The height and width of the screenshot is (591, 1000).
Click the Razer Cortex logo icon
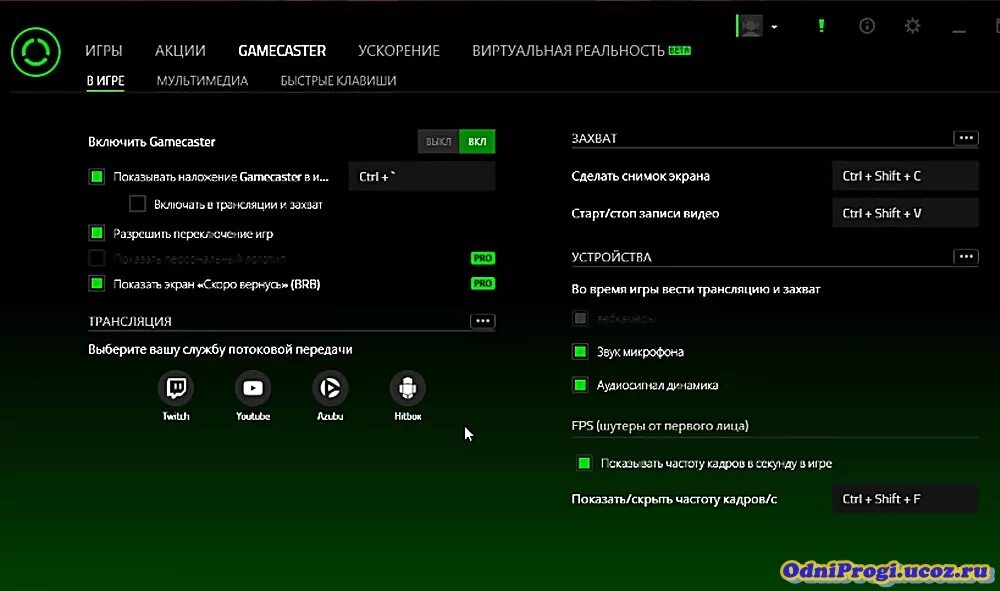[36, 52]
